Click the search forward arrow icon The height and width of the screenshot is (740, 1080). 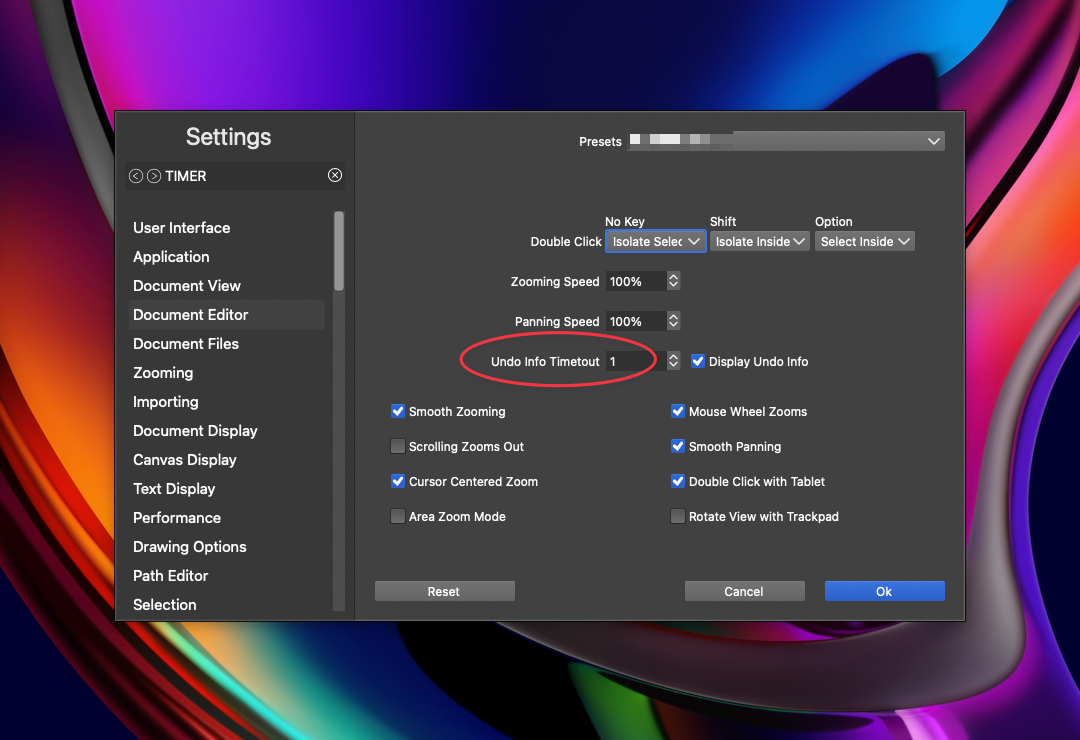pyautogui.click(x=154, y=176)
